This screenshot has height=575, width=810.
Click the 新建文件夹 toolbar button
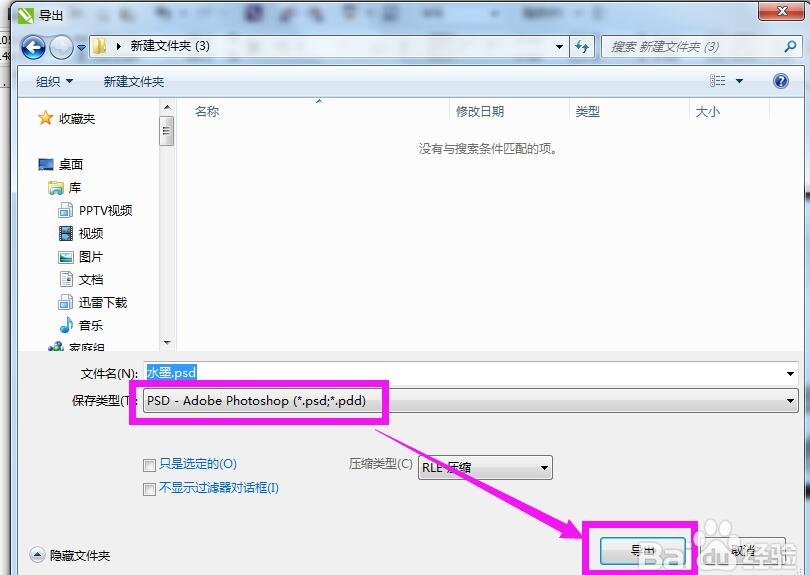pos(133,82)
